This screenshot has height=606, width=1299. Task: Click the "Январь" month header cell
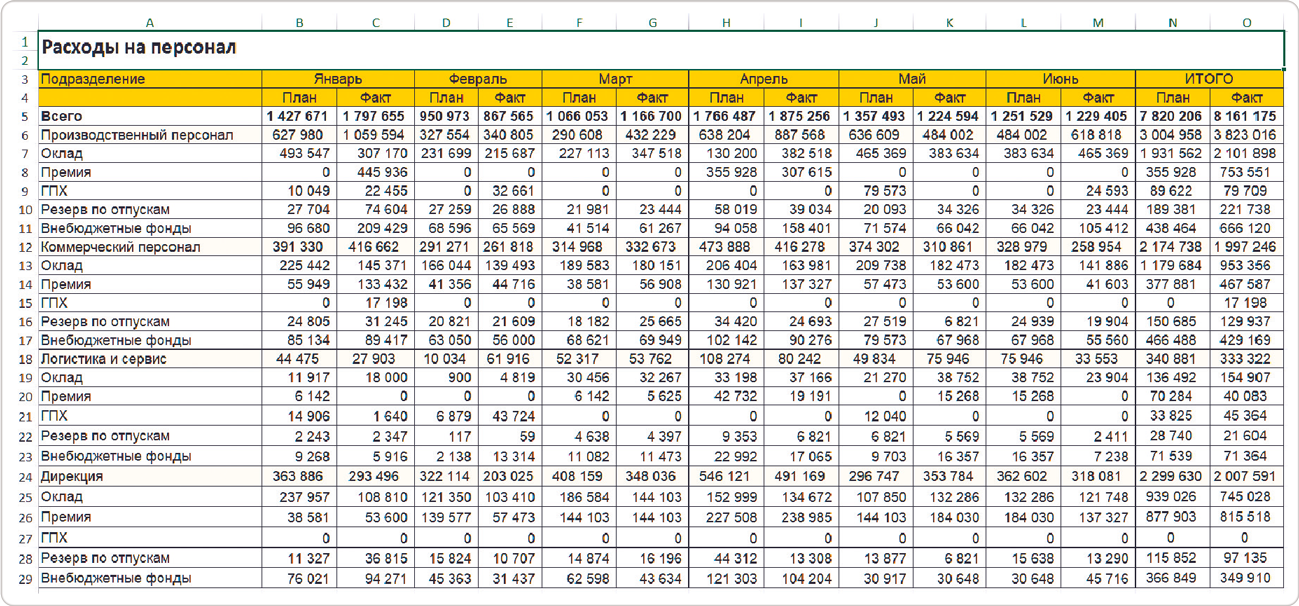coord(338,79)
